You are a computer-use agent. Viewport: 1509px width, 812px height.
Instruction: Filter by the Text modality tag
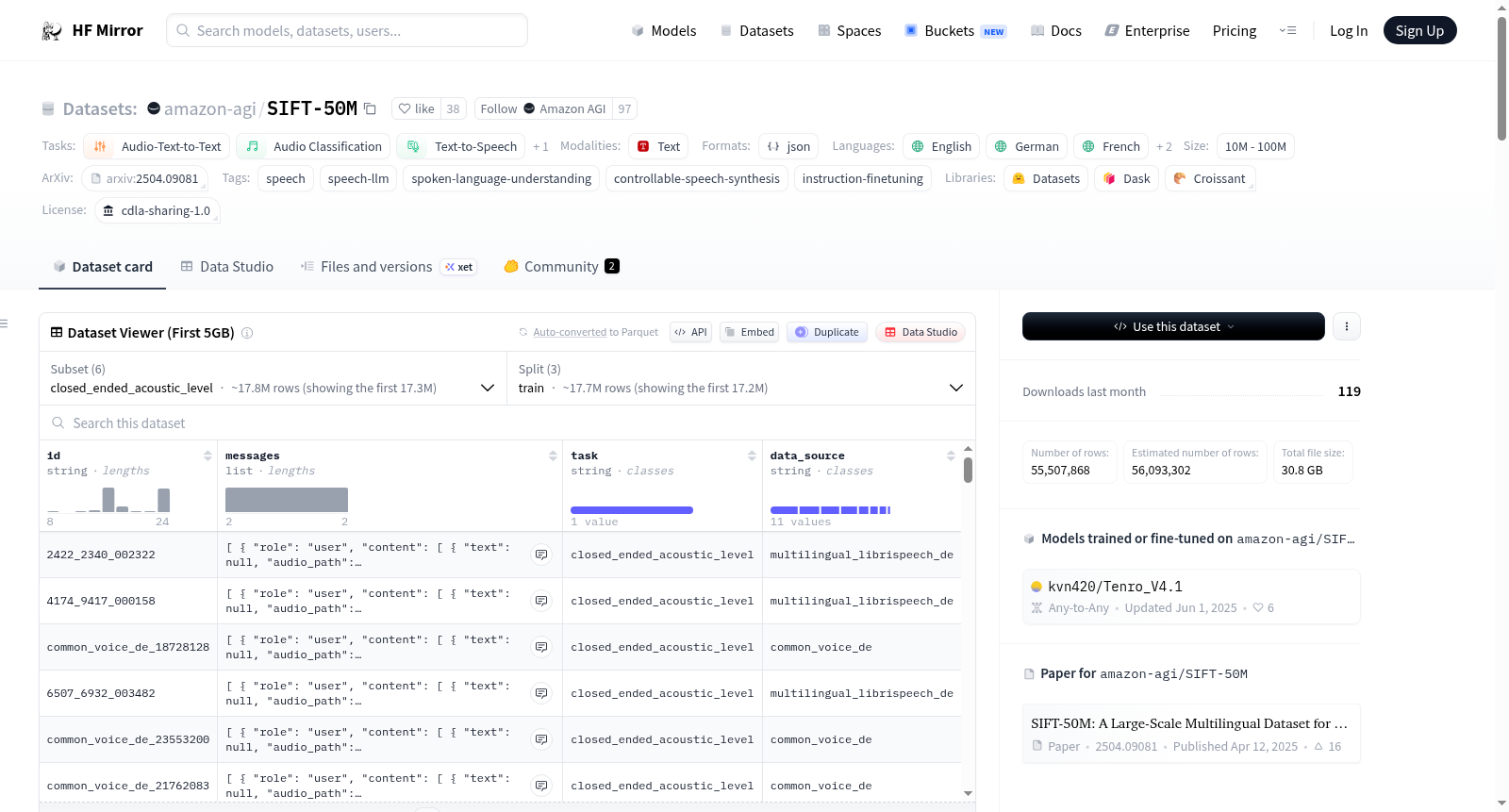click(x=658, y=146)
